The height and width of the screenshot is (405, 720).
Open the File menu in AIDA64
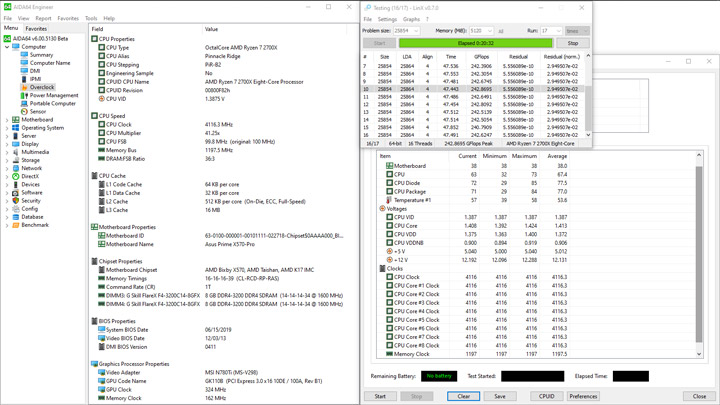[8, 18]
